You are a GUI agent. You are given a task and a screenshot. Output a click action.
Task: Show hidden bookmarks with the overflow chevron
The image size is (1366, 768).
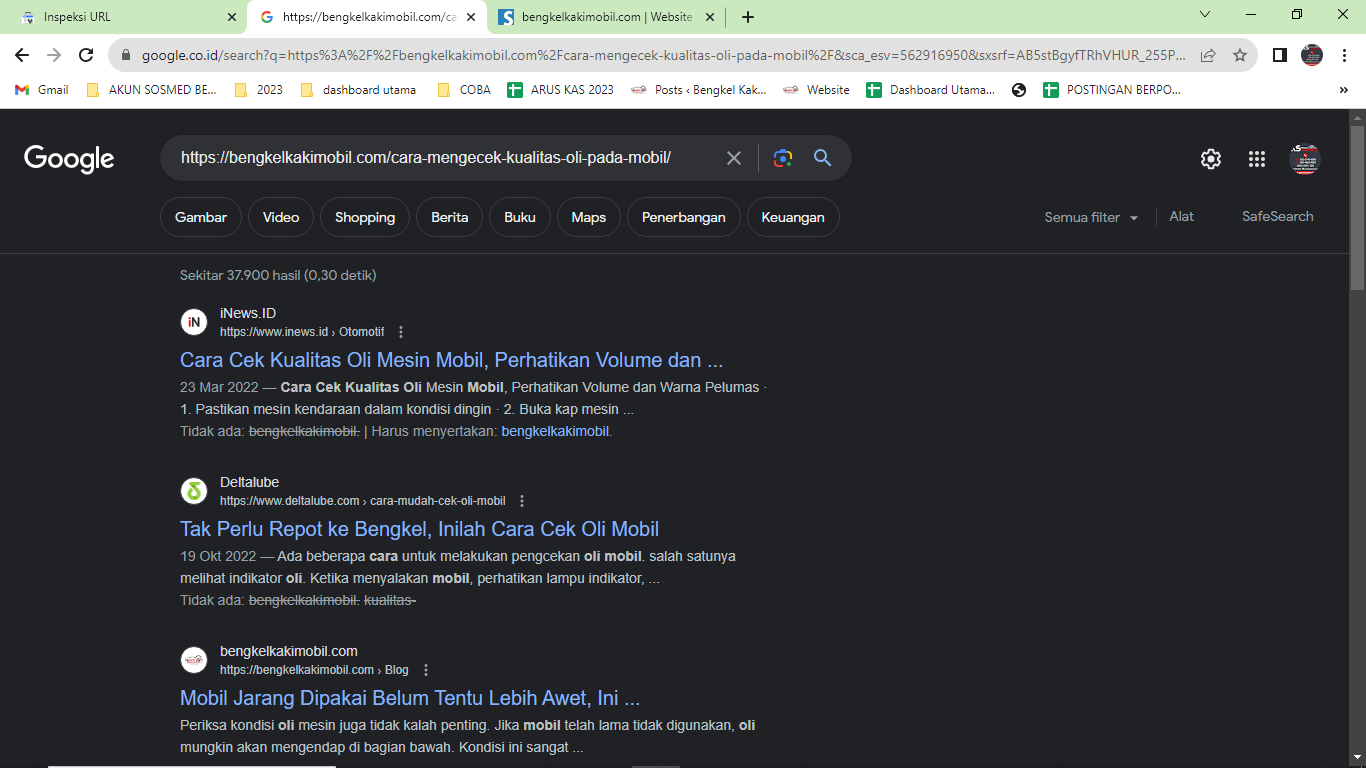click(1344, 90)
